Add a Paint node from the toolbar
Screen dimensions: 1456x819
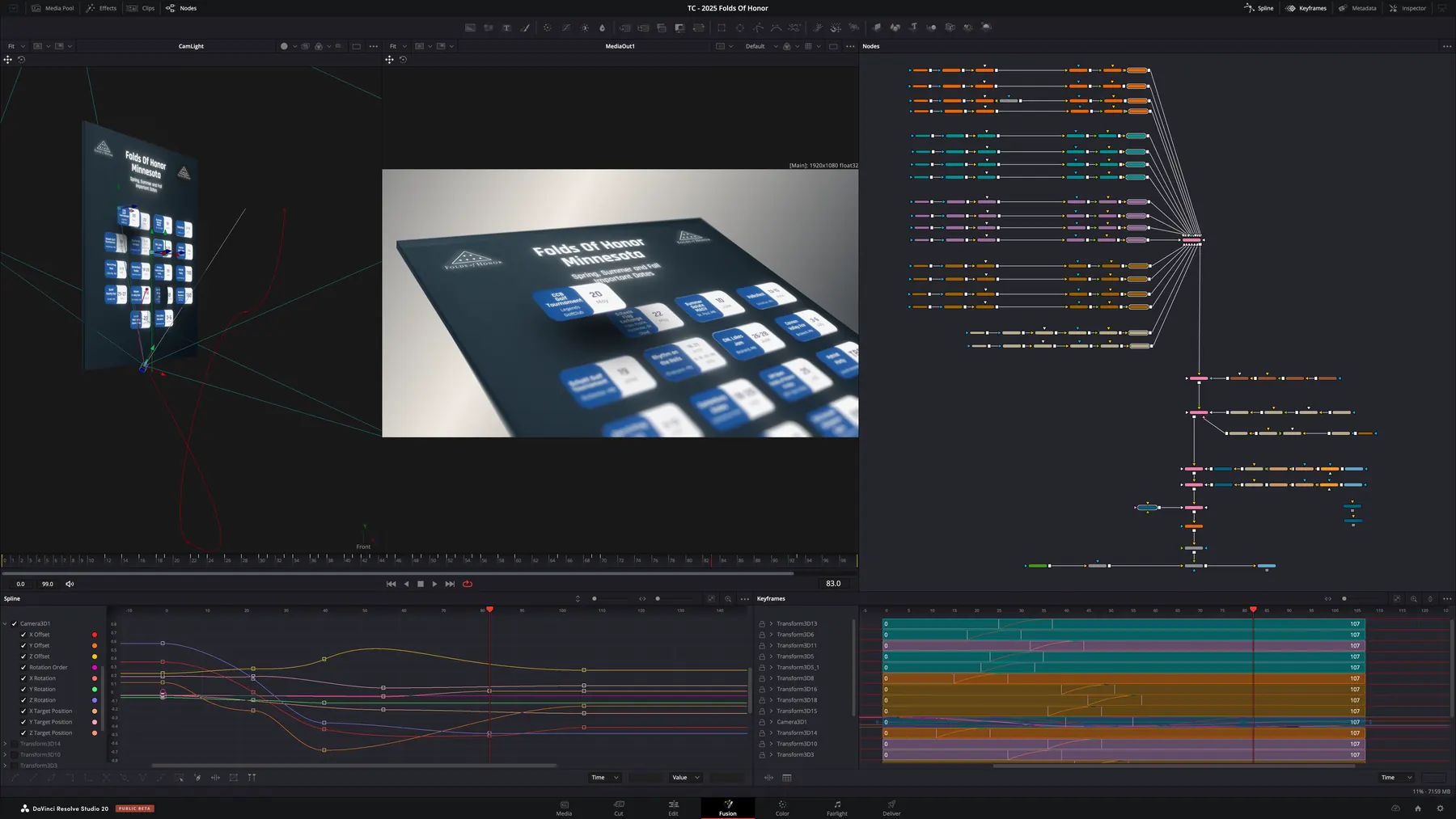(x=525, y=27)
